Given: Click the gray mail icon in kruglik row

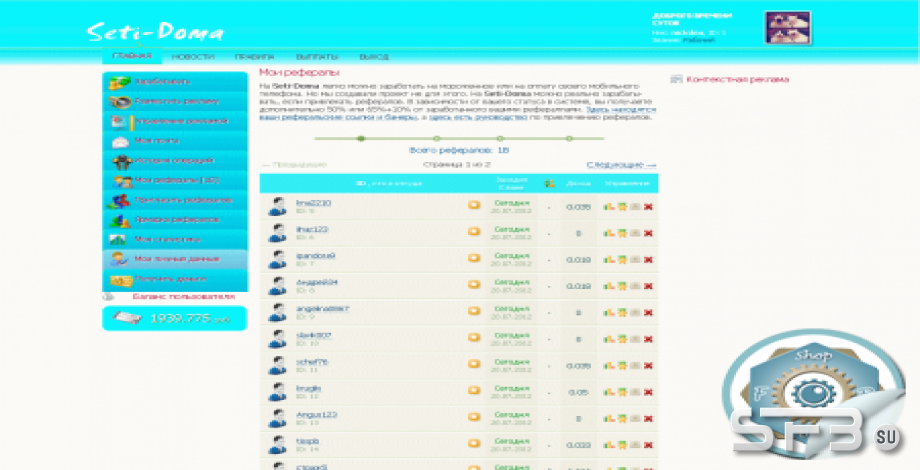Looking at the screenshot, I should click(635, 392).
